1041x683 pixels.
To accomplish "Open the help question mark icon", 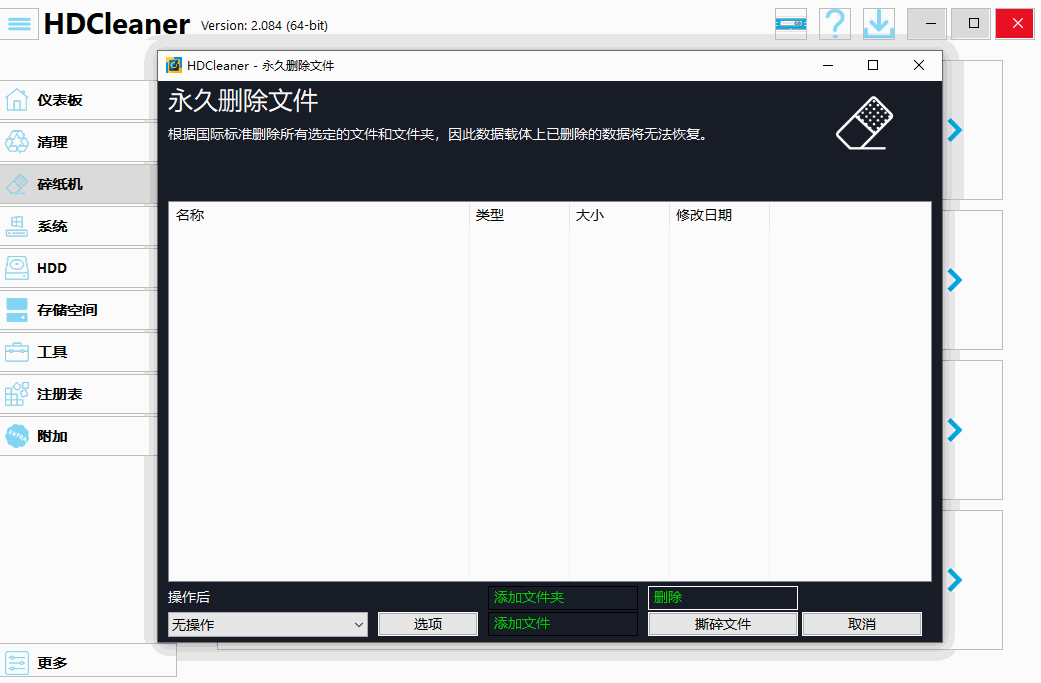I will [x=835, y=24].
